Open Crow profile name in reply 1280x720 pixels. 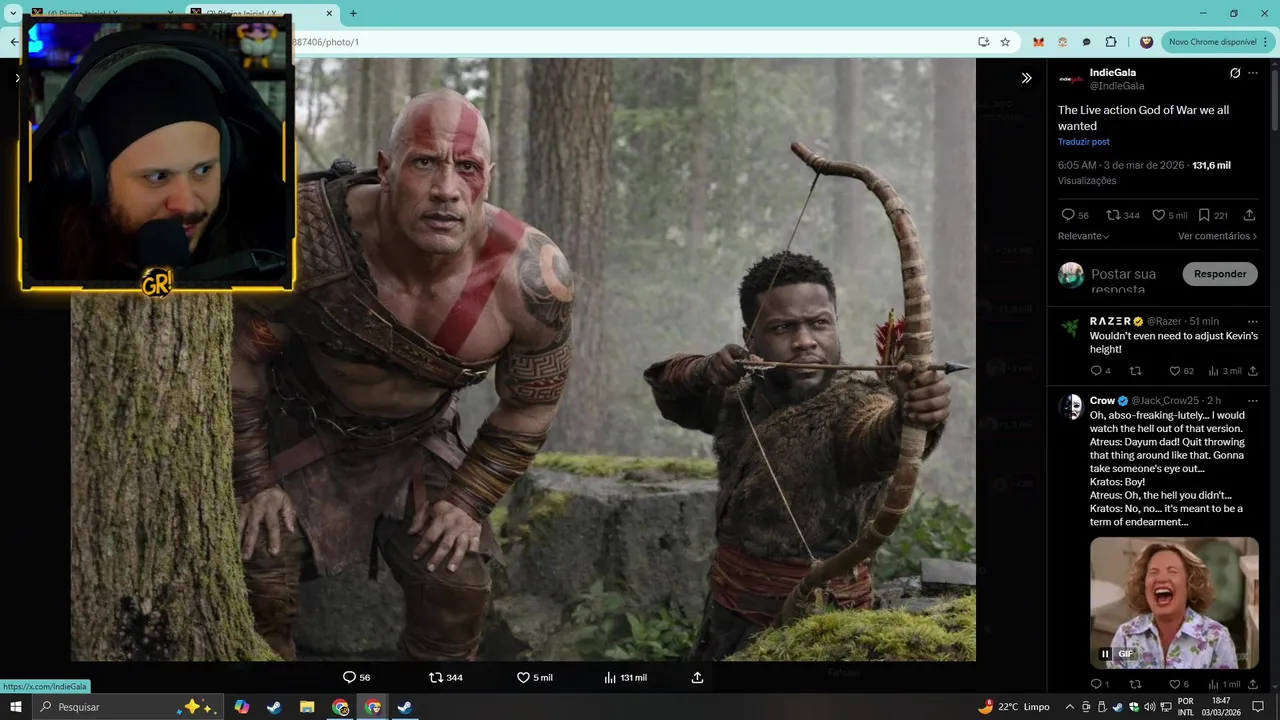1102,400
